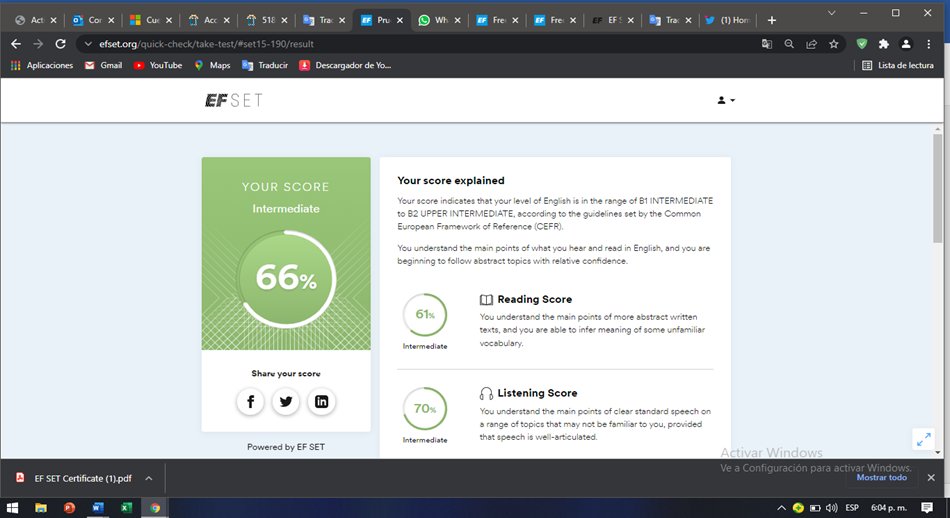Click the EF SET logo

(x=234, y=101)
